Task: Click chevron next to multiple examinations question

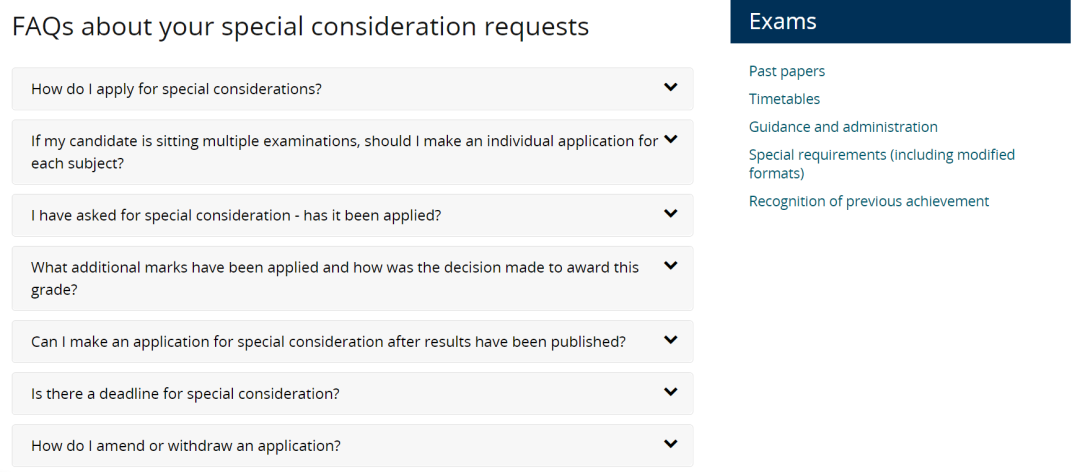Action: pos(671,139)
